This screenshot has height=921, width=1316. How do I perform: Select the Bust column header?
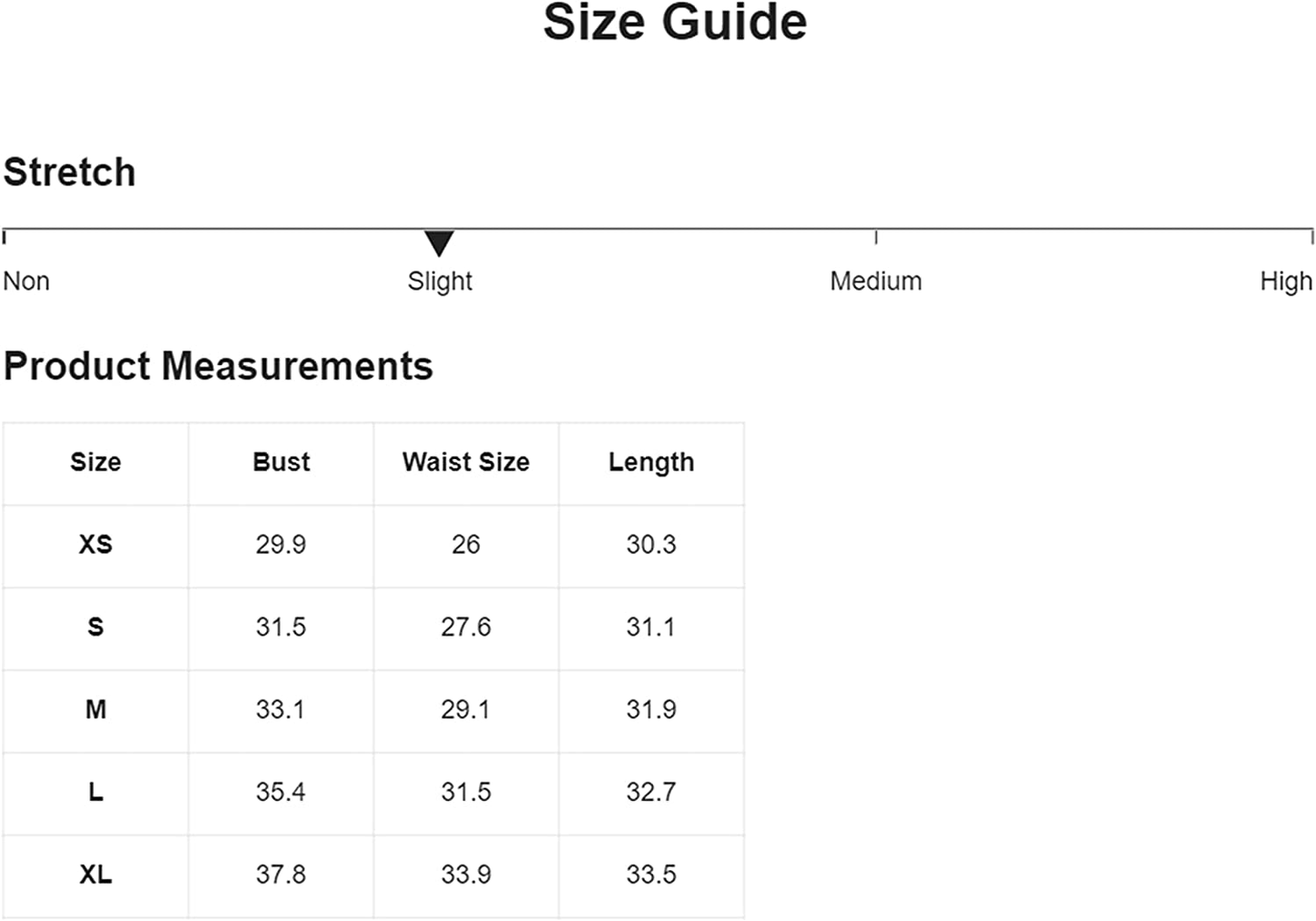[x=281, y=462]
